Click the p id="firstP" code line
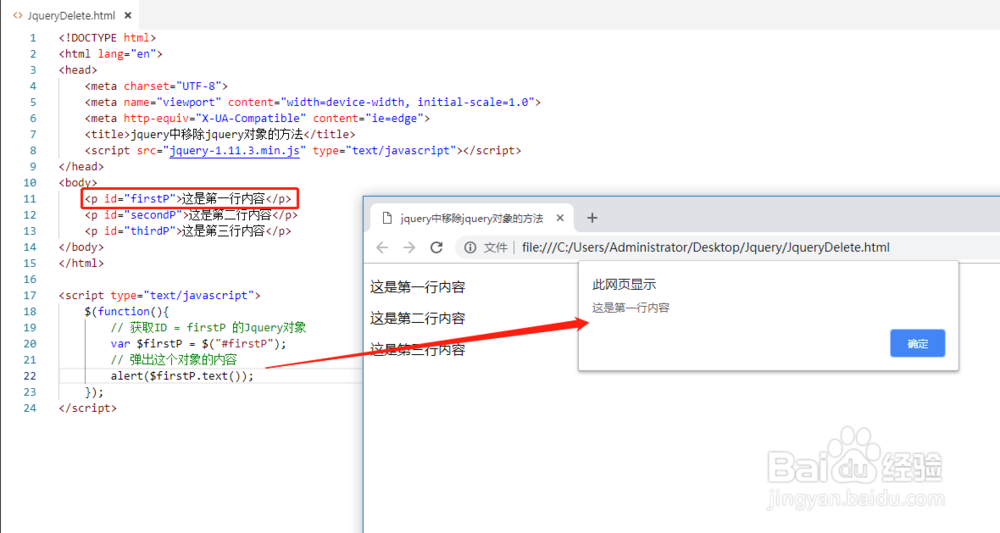This screenshot has width=1000, height=533. pyautogui.click(x=188, y=199)
